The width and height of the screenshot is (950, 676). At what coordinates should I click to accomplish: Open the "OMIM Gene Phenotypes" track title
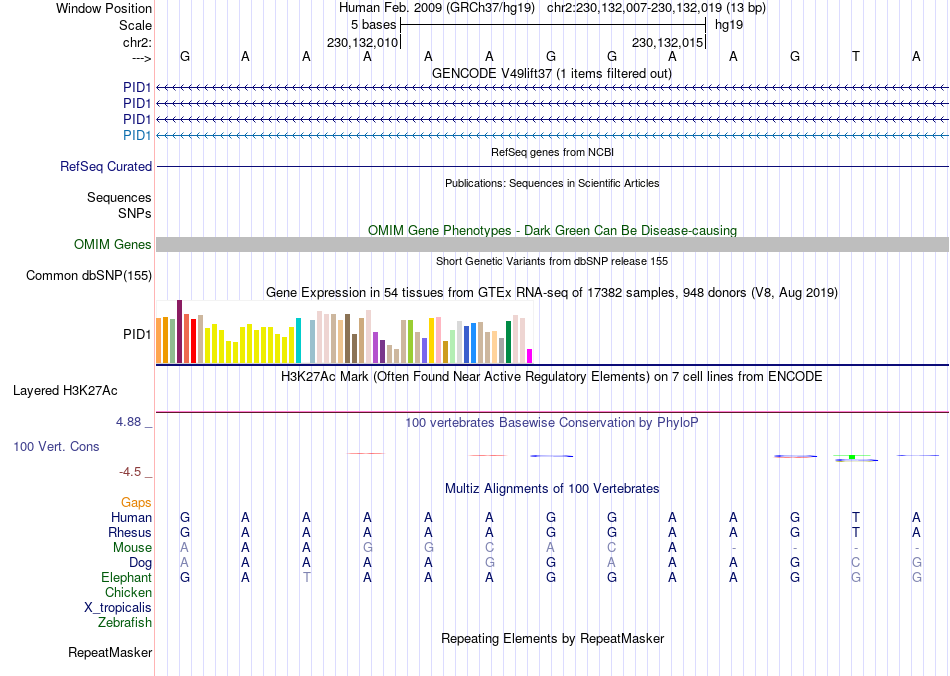tap(552, 230)
